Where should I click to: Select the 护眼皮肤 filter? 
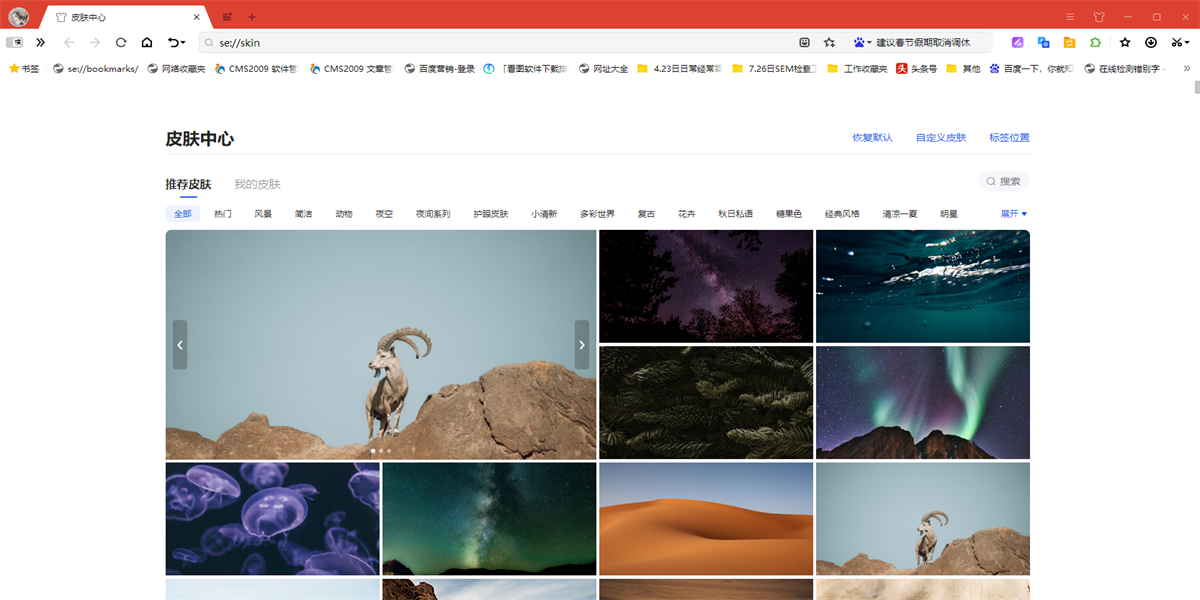pos(489,213)
